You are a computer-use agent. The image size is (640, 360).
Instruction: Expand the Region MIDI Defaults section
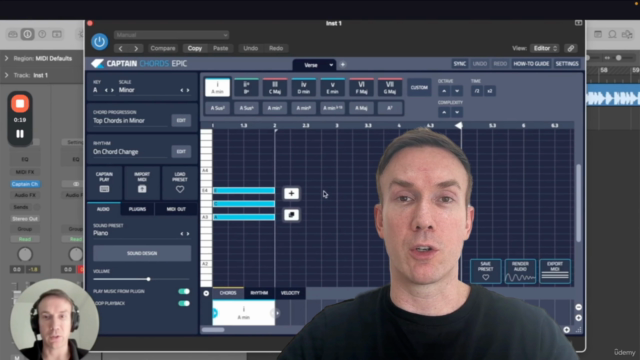(7, 58)
